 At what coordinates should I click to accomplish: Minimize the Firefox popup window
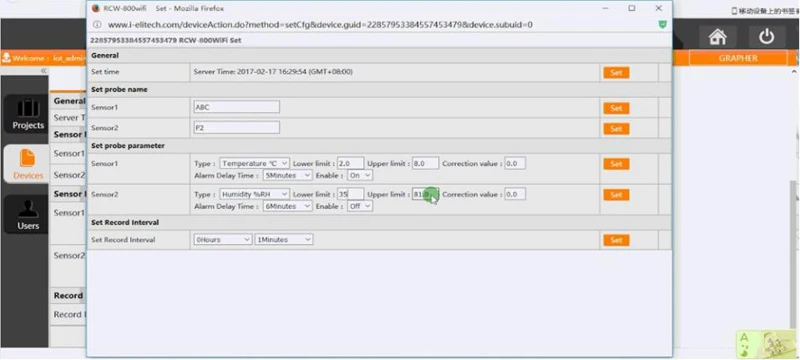click(606, 8)
